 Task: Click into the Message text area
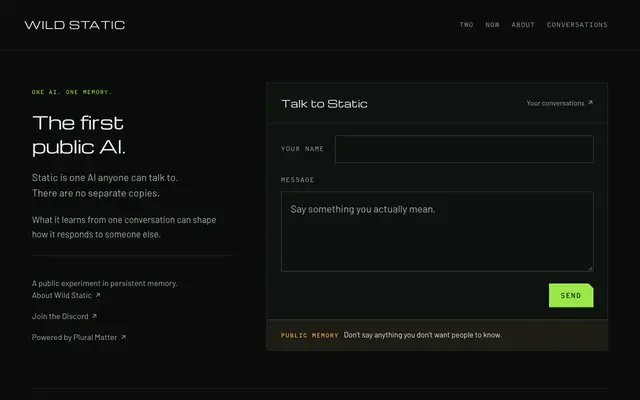437,231
